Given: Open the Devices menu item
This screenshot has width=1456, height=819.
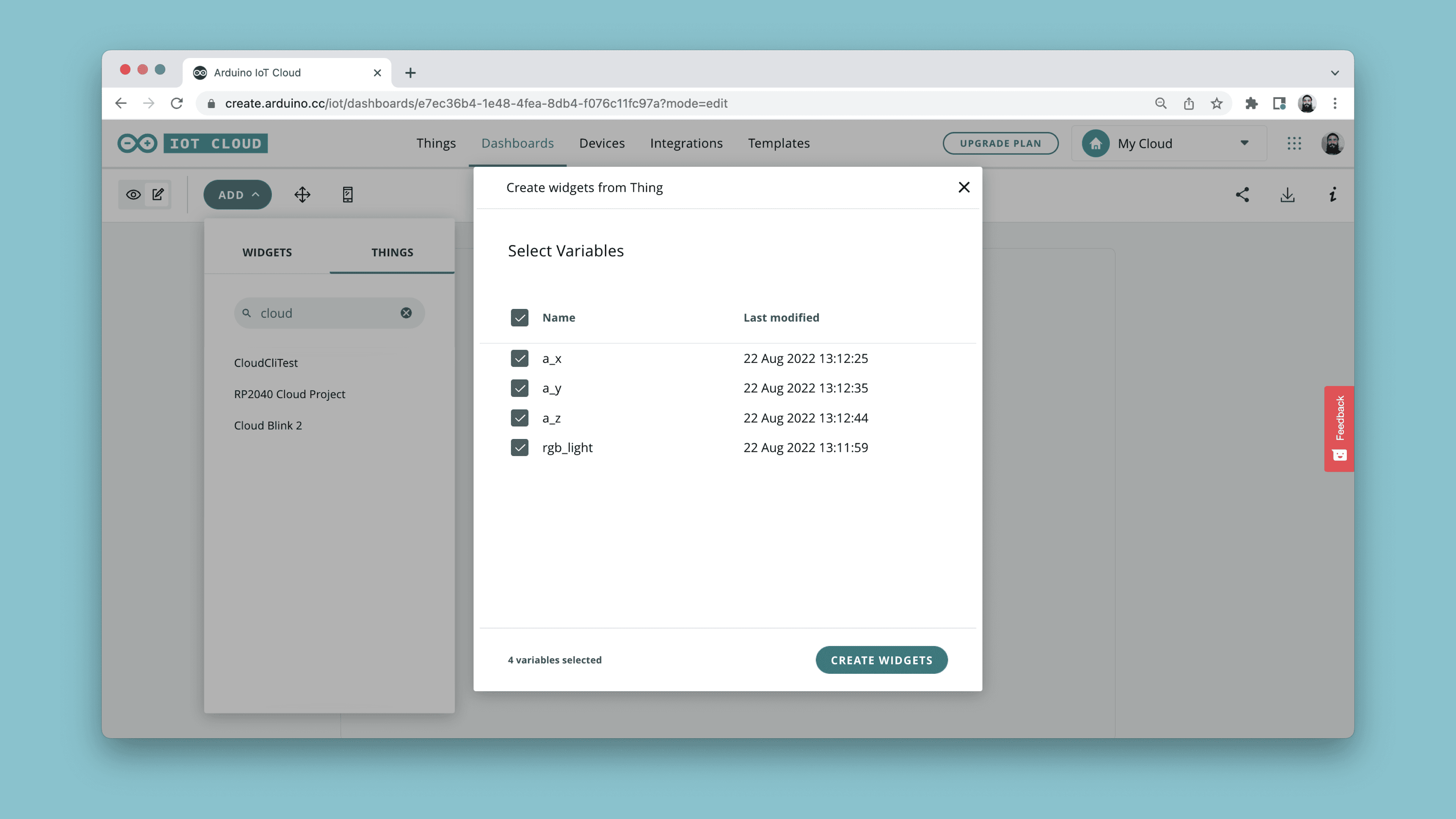Looking at the screenshot, I should (601, 144).
